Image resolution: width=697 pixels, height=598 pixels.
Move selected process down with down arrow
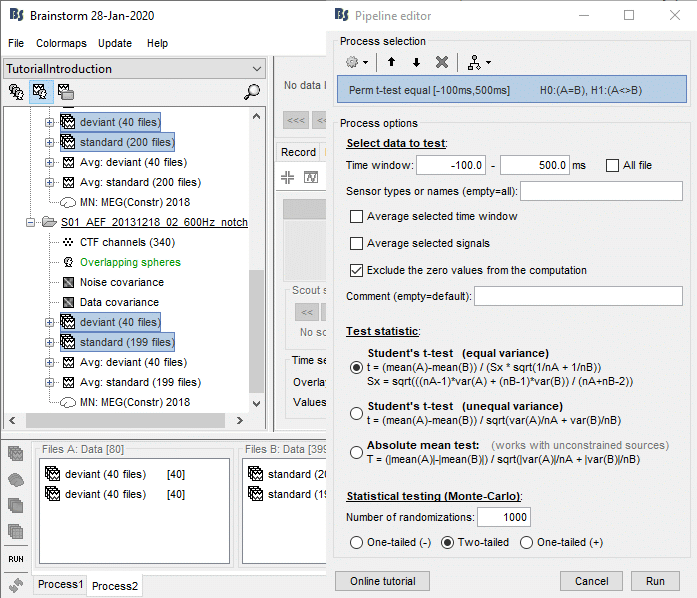pos(416,62)
